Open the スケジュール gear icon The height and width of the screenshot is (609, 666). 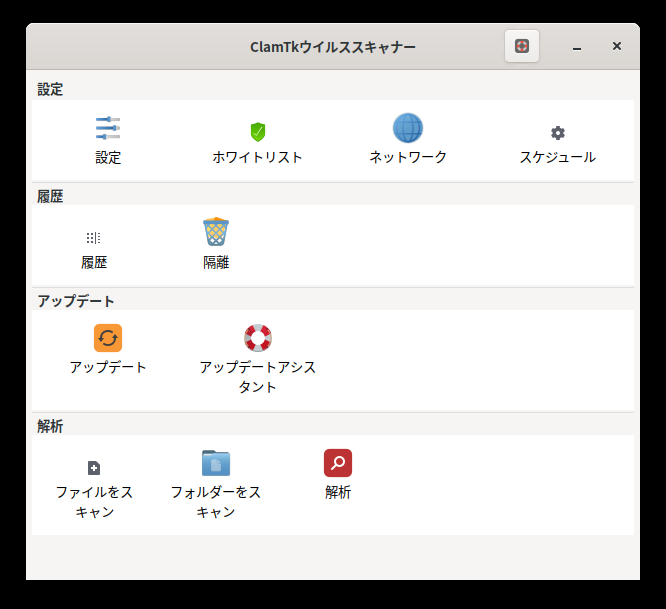tap(558, 133)
